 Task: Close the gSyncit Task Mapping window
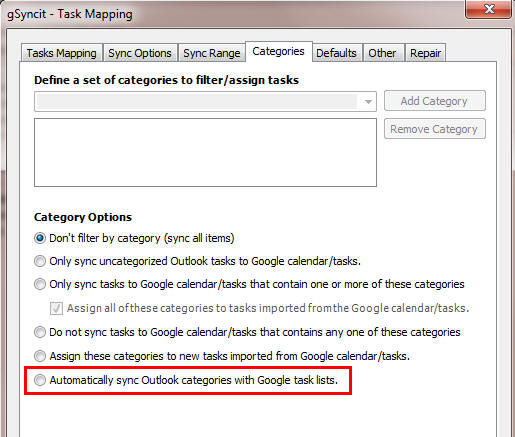488,9
